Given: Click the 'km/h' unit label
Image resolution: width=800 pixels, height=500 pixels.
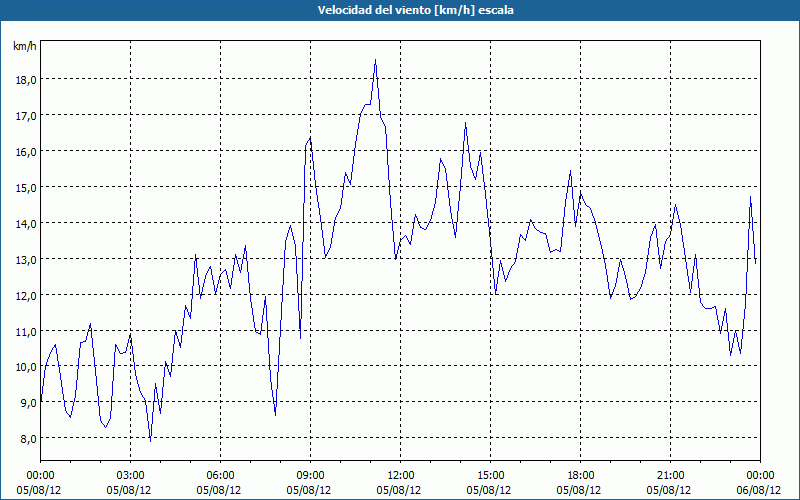Looking at the screenshot, I should click(x=24, y=46).
